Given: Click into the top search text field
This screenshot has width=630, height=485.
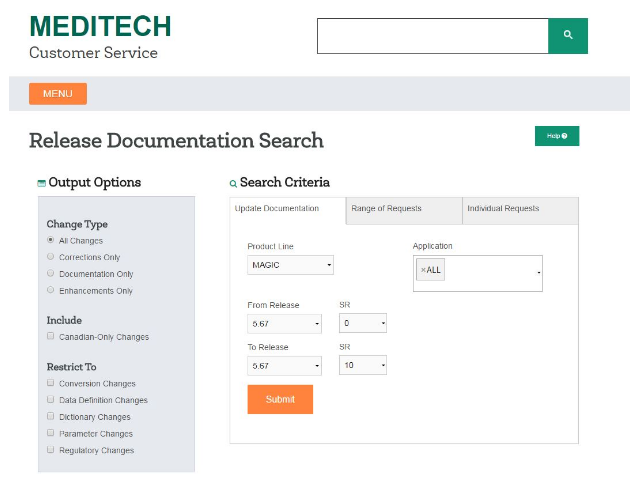Looking at the screenshot, I should point(432,36).
